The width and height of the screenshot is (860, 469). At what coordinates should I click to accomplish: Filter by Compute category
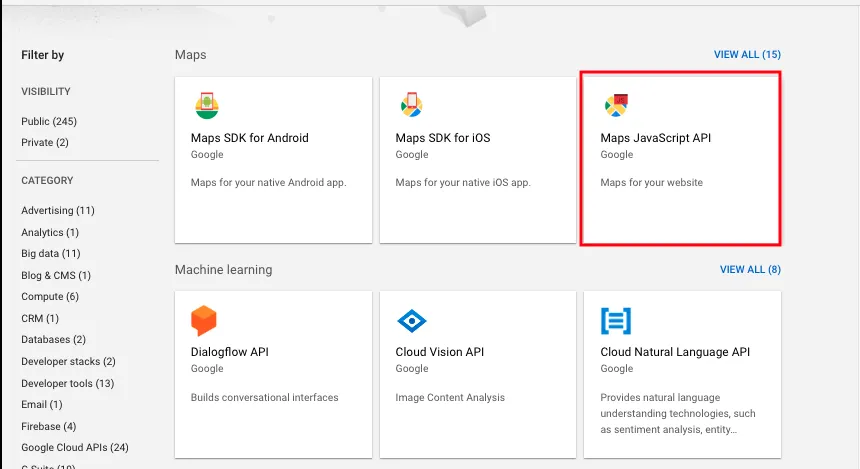click(50, 297)
